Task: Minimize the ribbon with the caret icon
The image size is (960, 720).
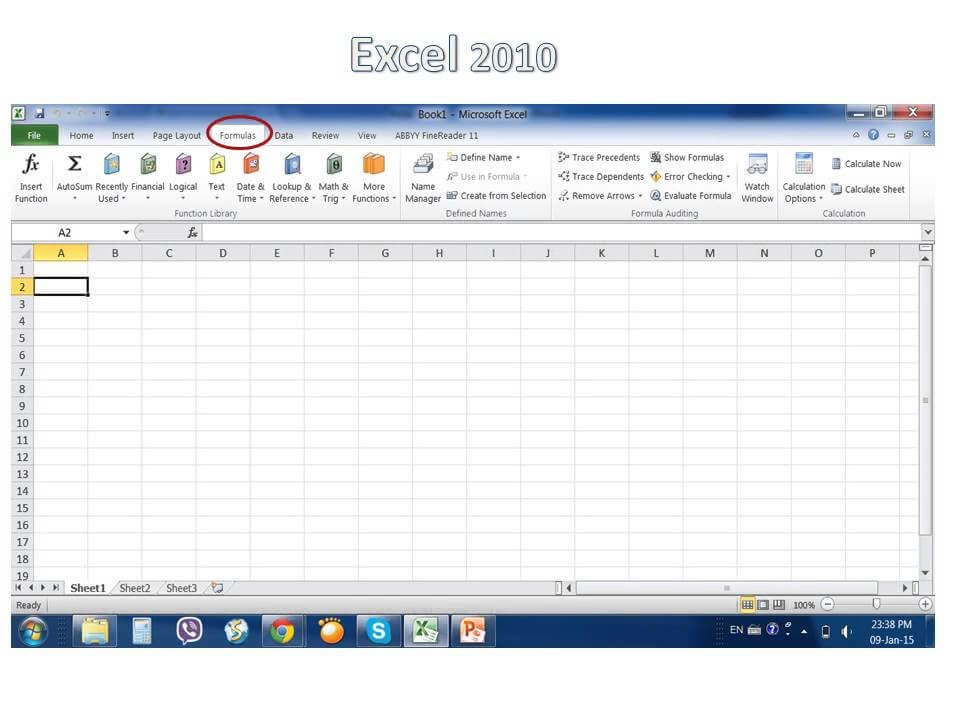Action: pyautogui.click(x=856, y=135)
